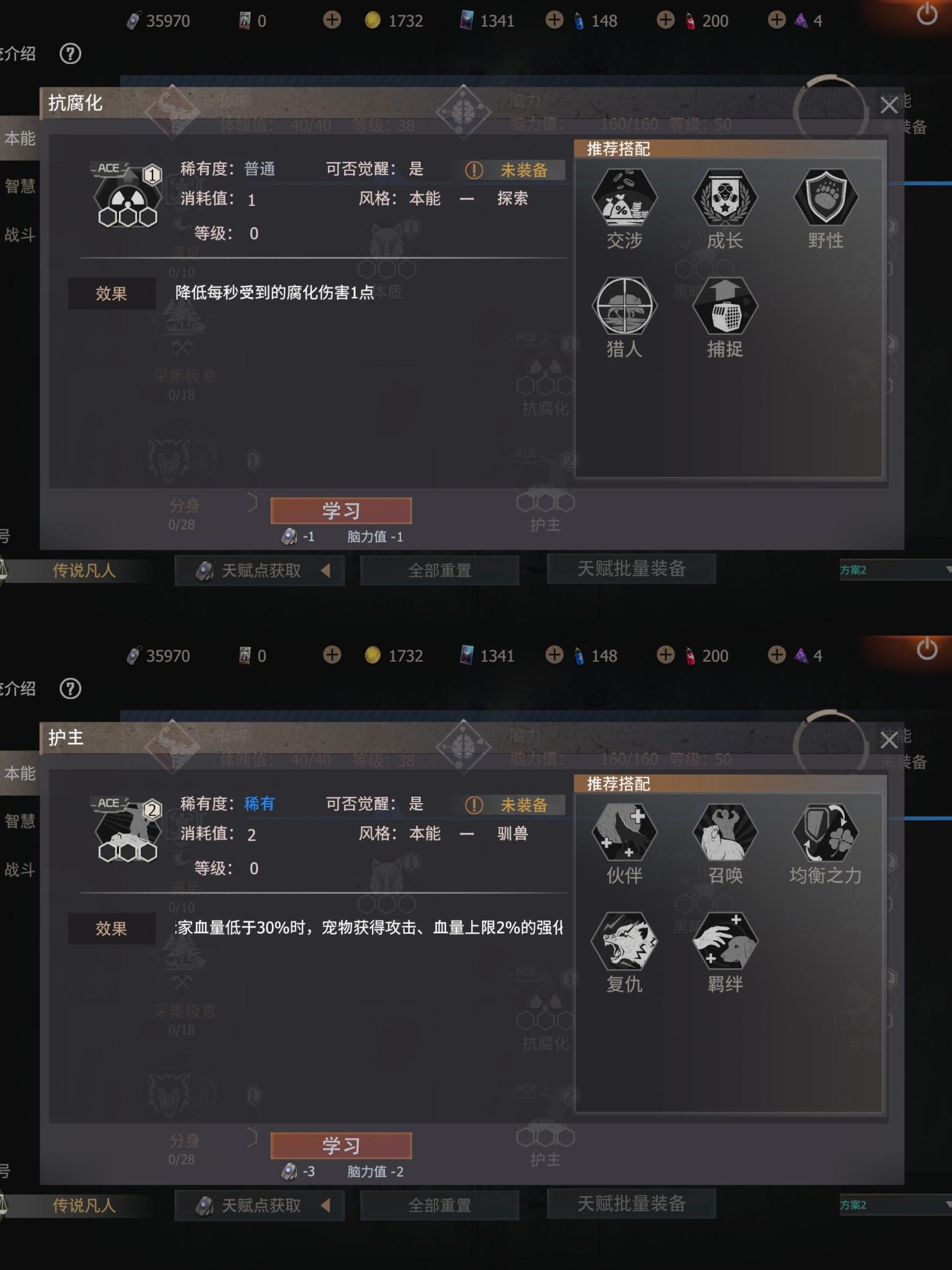This screenshot has width=952, height=1270.
Task: Select the 交涉 recommended talent icon
Action: click(624, 198)
